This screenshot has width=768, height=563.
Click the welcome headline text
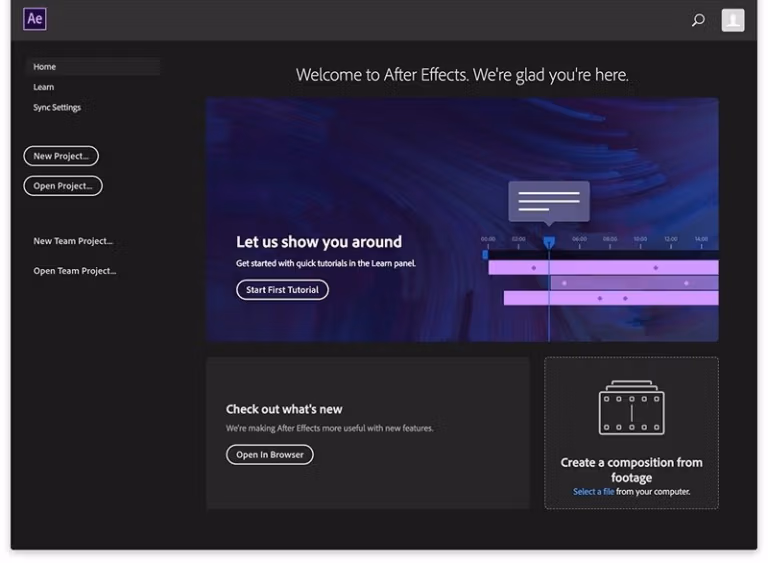[x=462, y=75]
